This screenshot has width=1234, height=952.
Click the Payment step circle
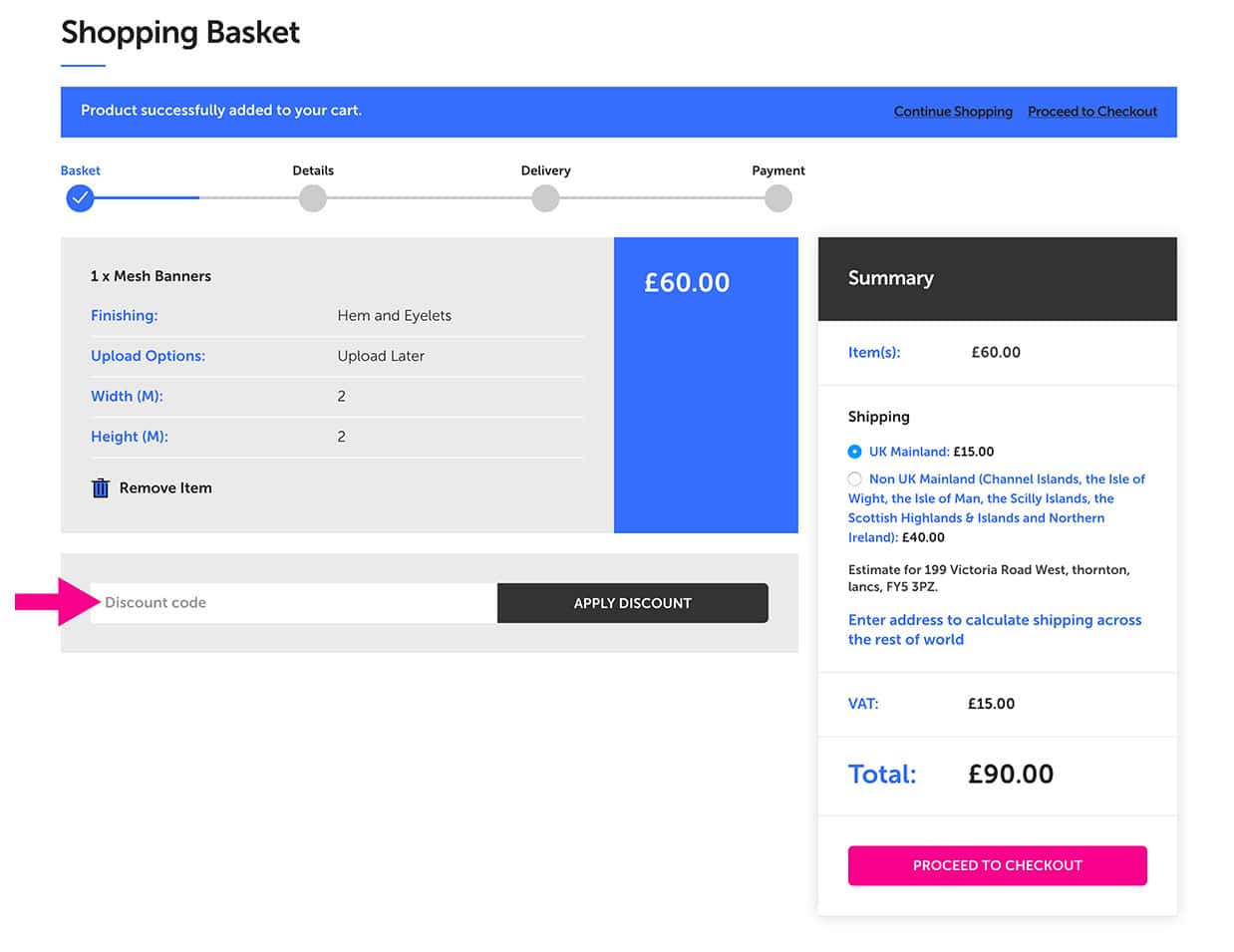coord(778,198)
